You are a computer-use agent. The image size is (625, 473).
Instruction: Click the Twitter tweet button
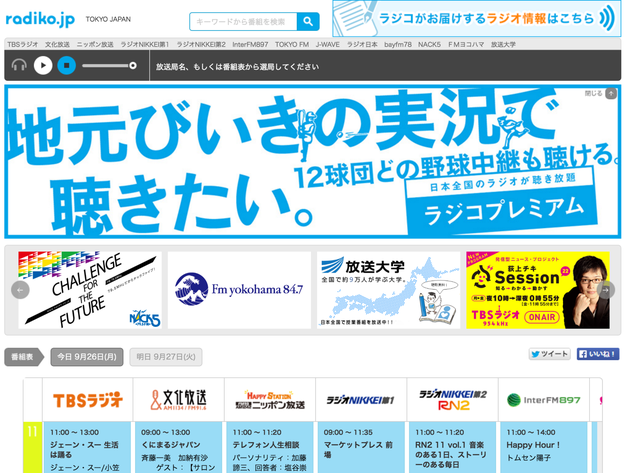pos(549,354)
